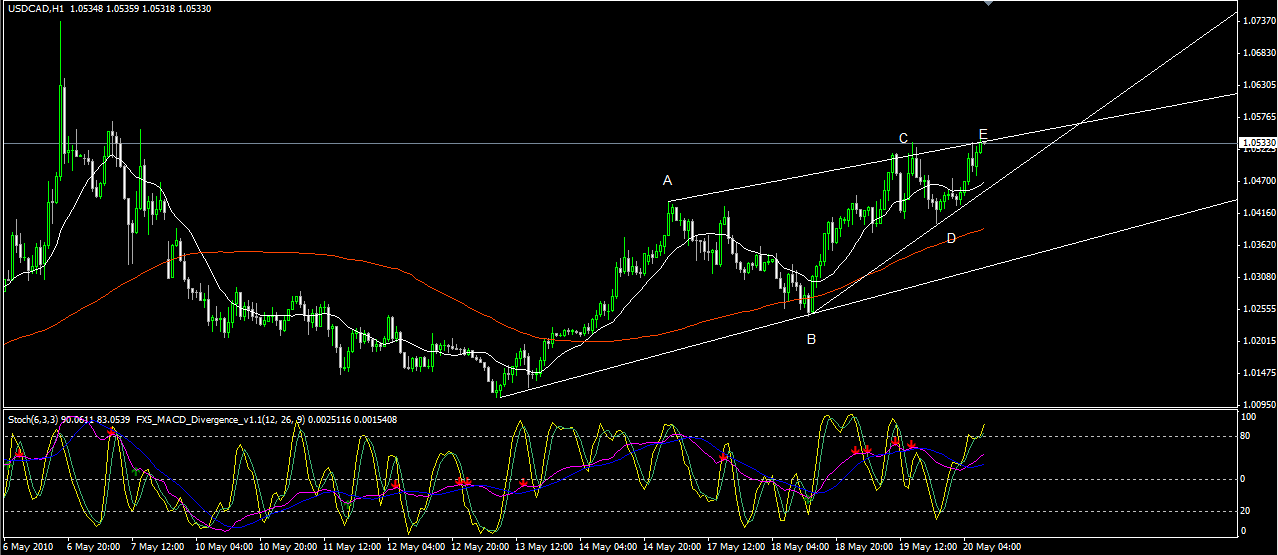This screenshot has height=555, width=1278.
Task: Click the 20 level on stochastic scale
Action: pos(1247,511)
